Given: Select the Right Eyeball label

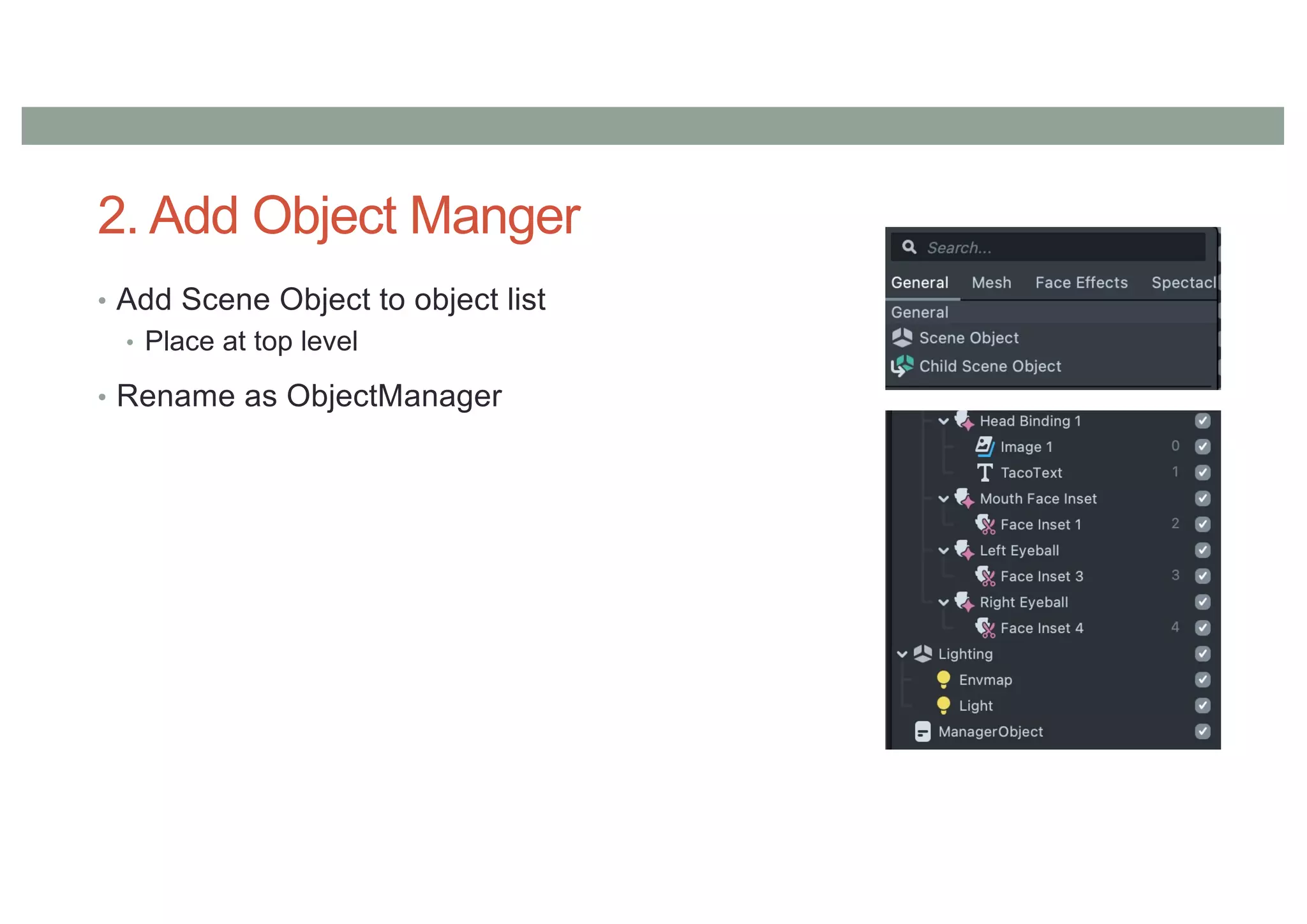Looking at the screenshot, I should (1024, 602).
